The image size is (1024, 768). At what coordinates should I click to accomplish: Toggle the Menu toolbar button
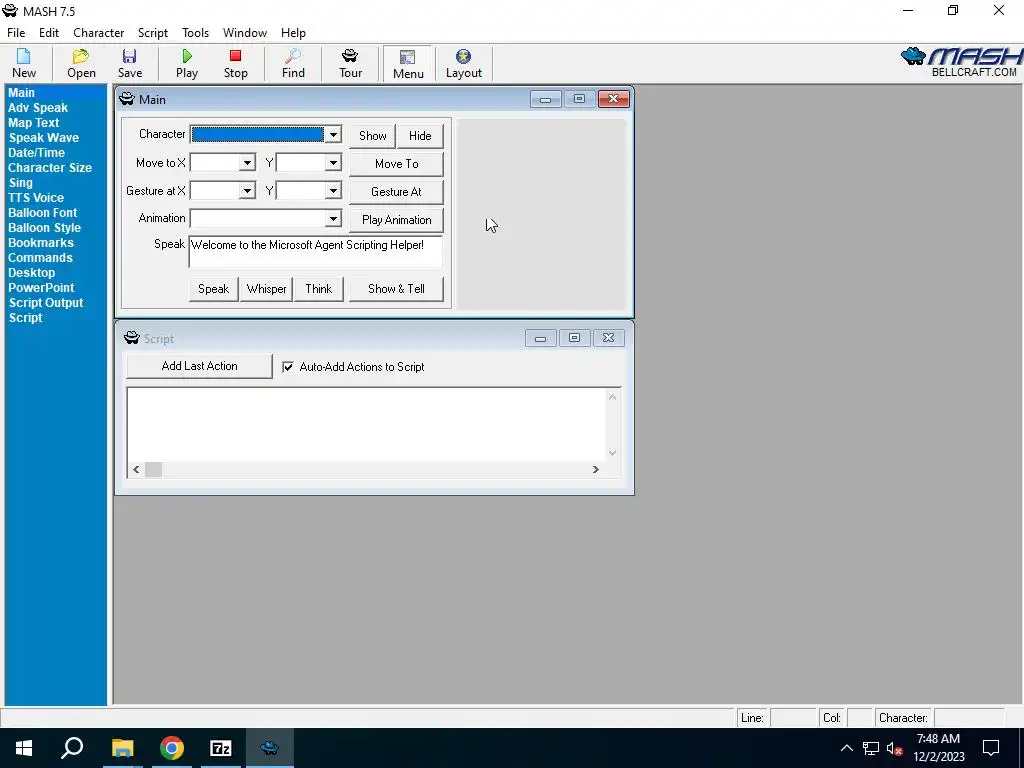point(408,64)
